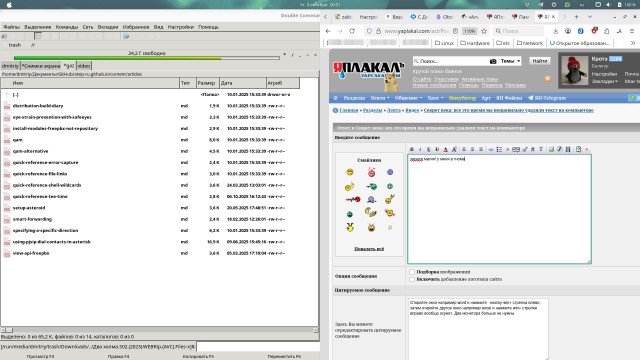The height and width of the screenshot is (360, 640).
Task: Click the camera icon in Yaplakal search
Action: click(493, 61)
